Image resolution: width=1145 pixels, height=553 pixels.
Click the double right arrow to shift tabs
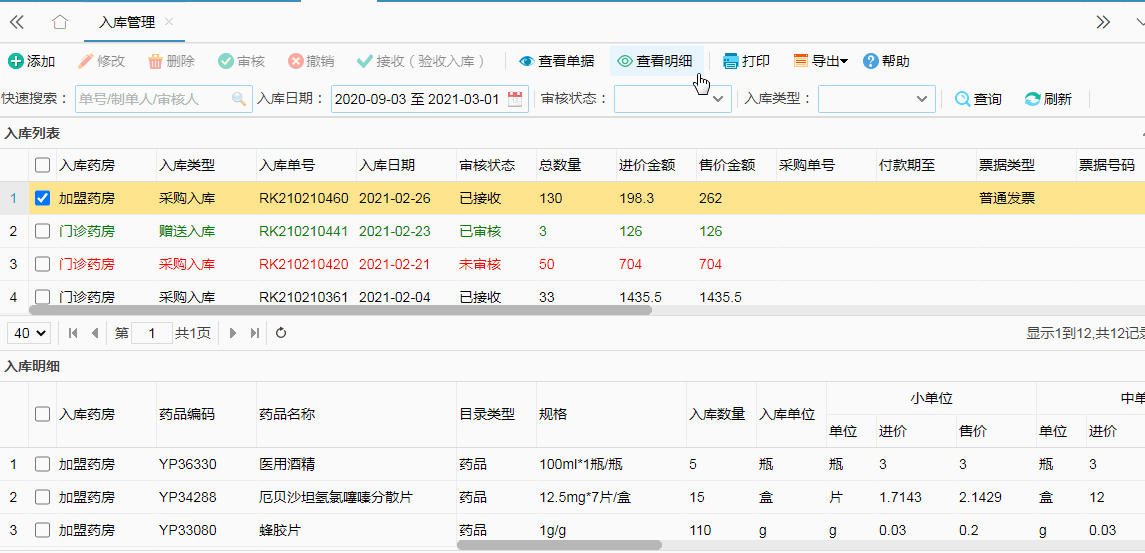1103,22
